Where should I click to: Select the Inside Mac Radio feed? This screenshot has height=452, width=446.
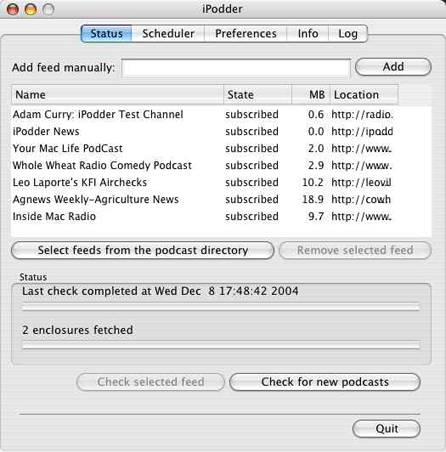coord(221,216)
